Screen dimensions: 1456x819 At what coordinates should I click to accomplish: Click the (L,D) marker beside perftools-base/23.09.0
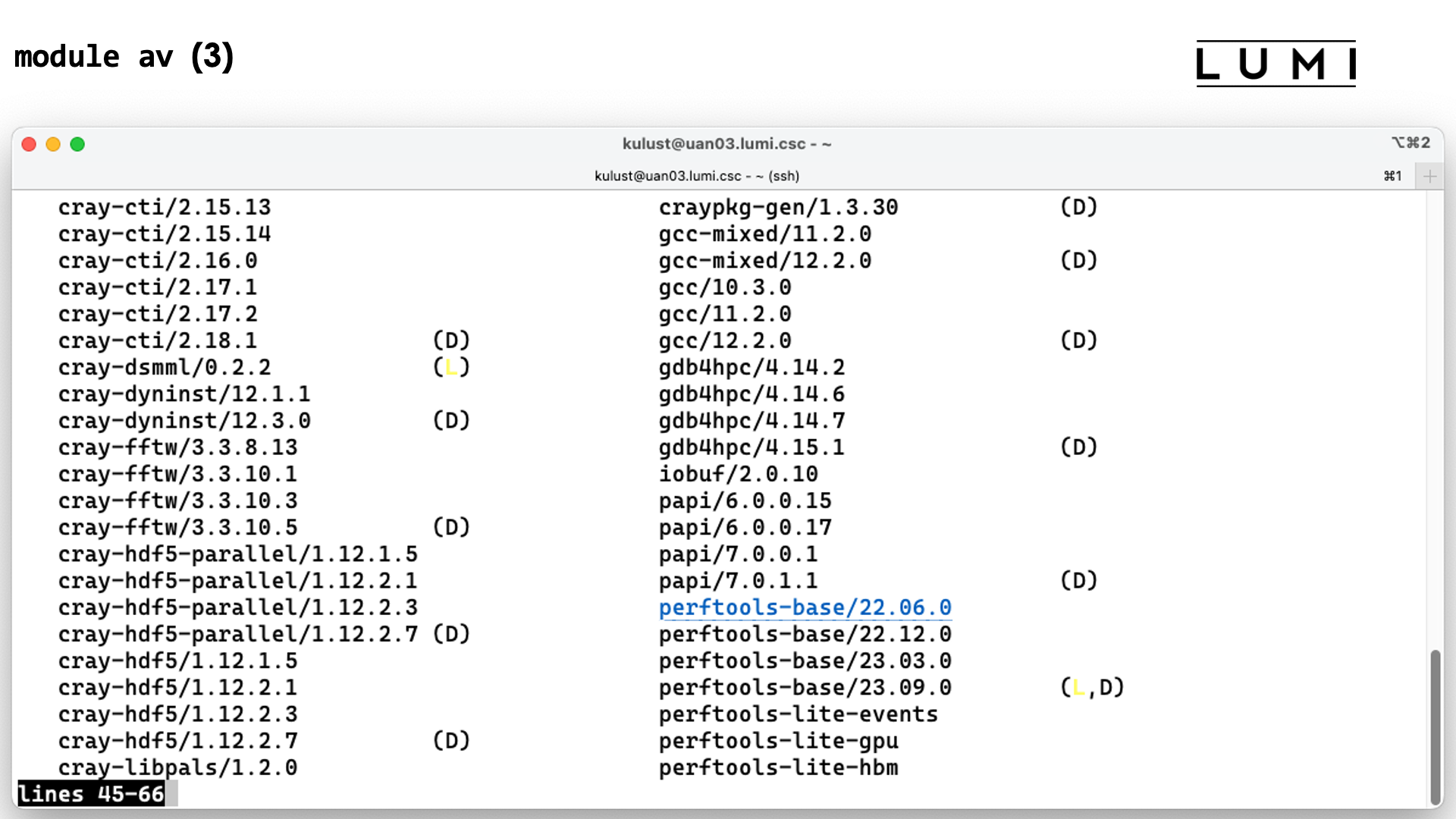1092,688
